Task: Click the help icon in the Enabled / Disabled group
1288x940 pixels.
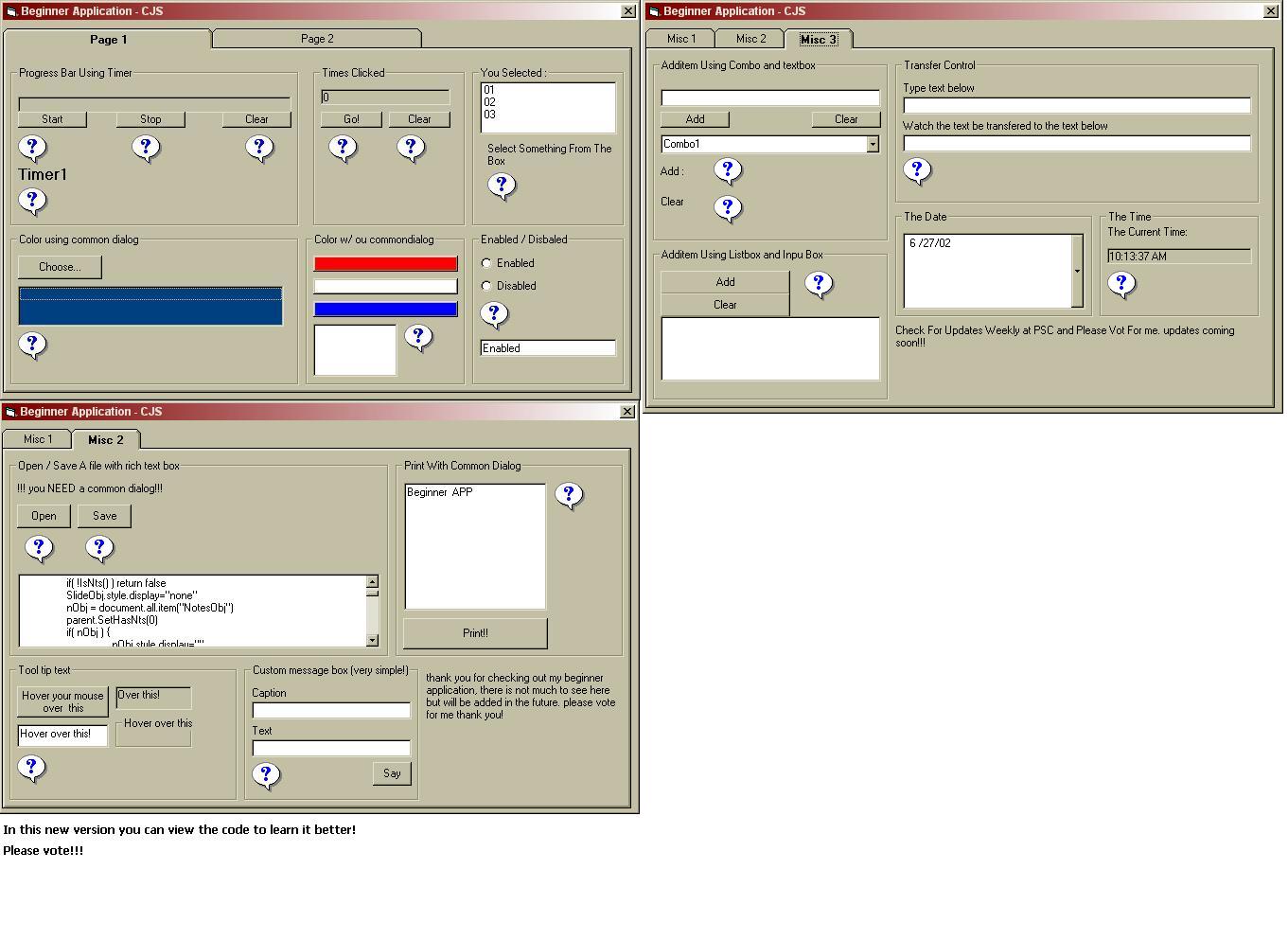Action: (x=494, y=314)
